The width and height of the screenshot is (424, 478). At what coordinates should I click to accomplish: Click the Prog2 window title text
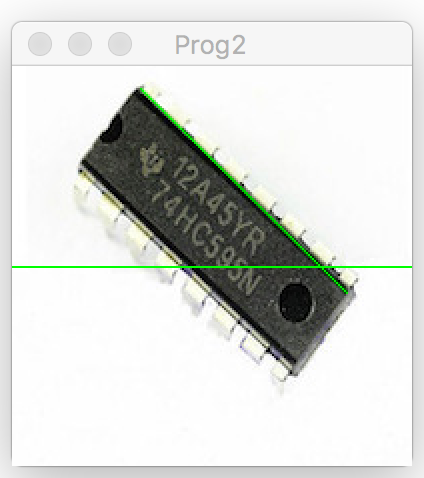pos(210,45)
